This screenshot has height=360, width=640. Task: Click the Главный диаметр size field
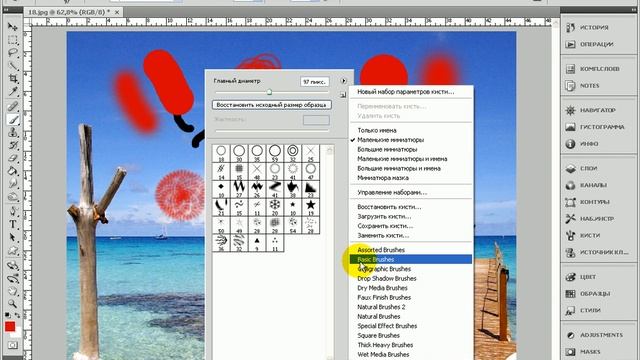(x=314, y=82)
